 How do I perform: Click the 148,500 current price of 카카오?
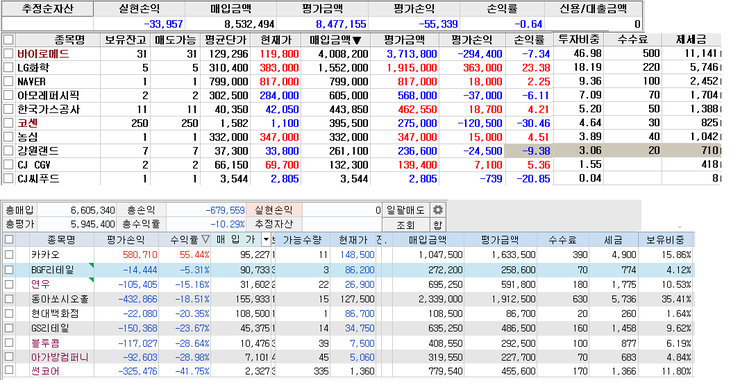(356, 255)
